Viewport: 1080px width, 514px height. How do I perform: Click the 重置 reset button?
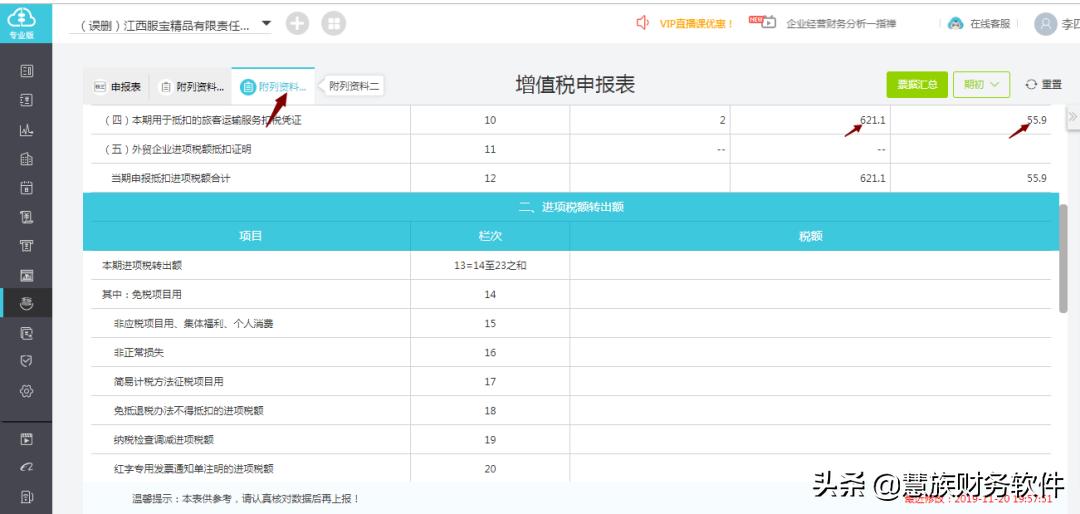coord(1043,85)
